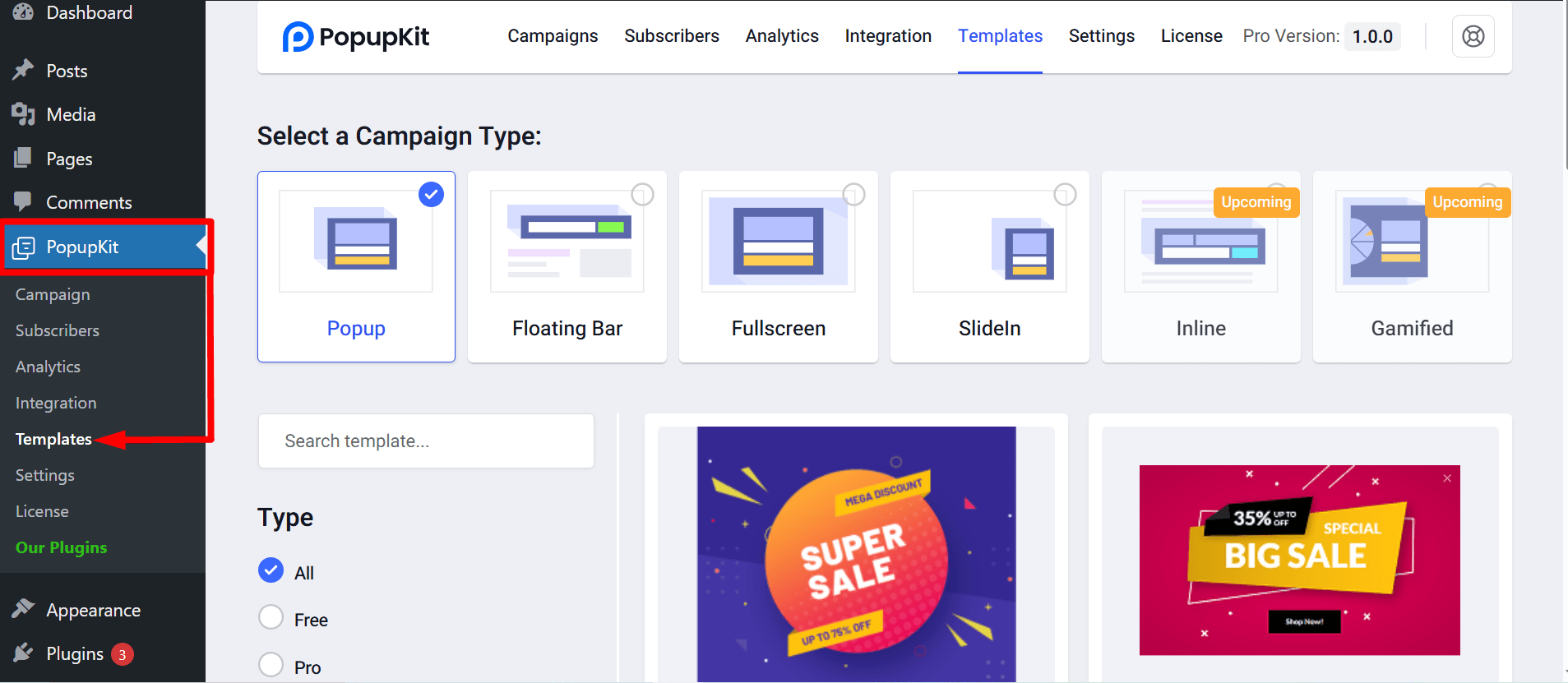Click the Dashboard gauge icon
Screen dimensions: 1568x683
pos(23,12)
